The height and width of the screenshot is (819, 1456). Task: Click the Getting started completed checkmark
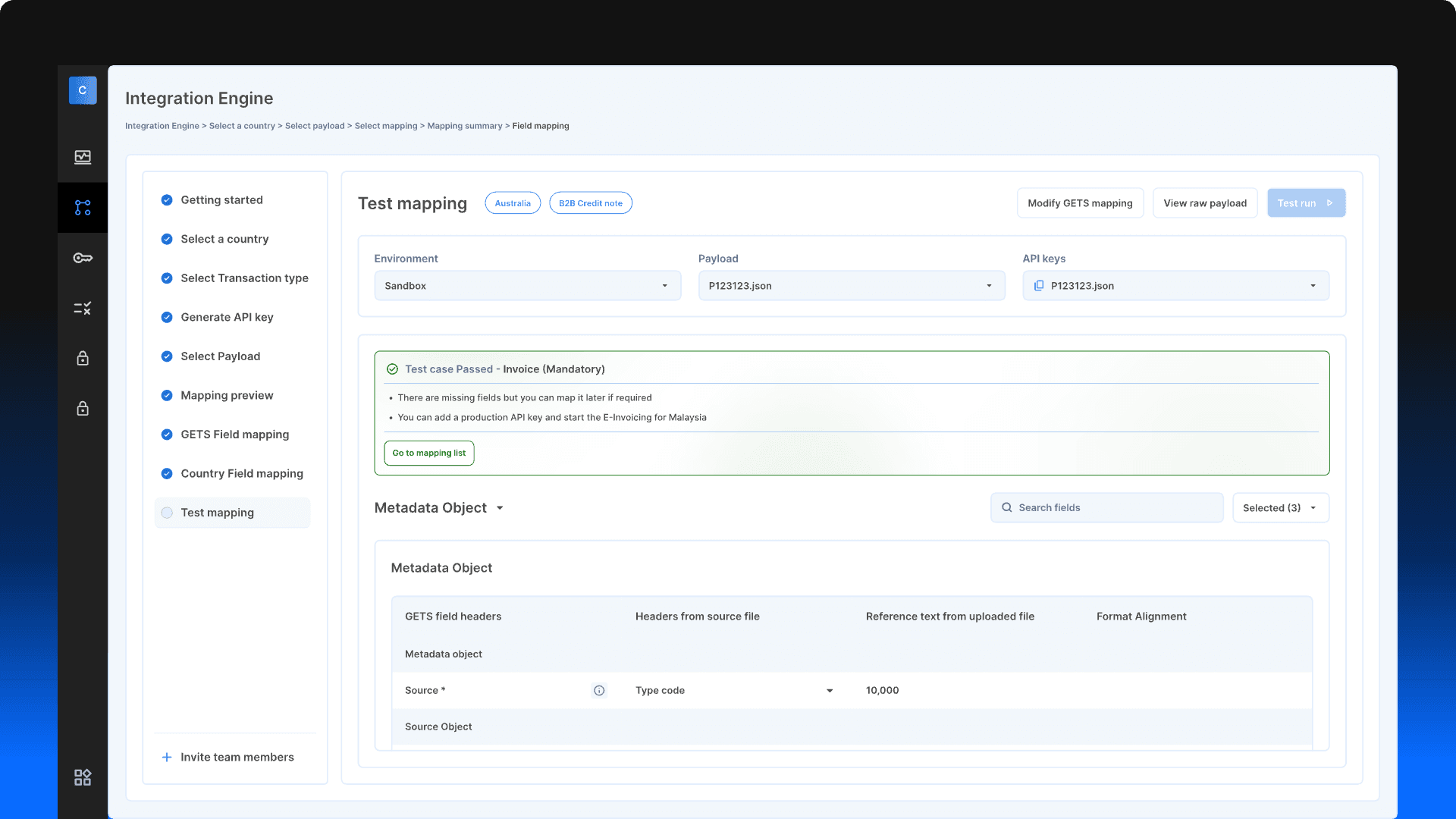pyautogui.click(x=167, y=200)
